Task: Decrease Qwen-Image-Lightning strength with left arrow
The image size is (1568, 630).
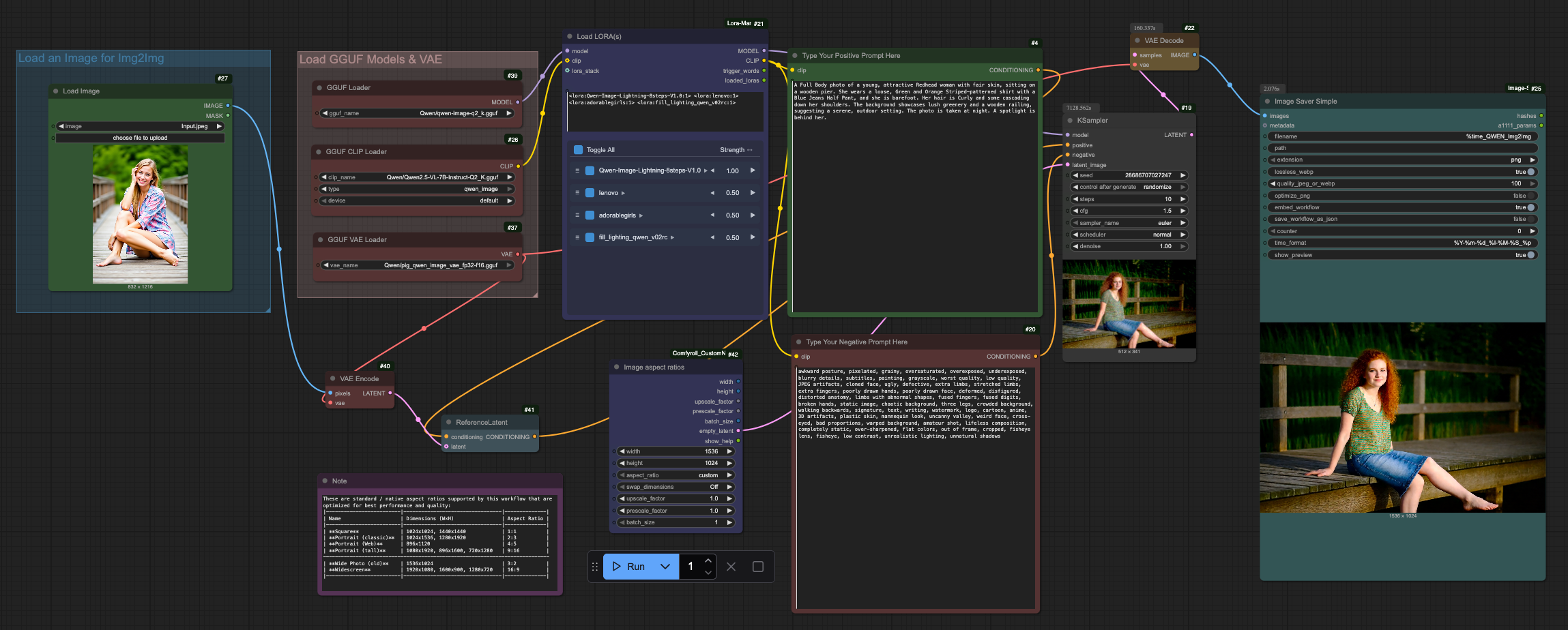Action: (712, 170)
